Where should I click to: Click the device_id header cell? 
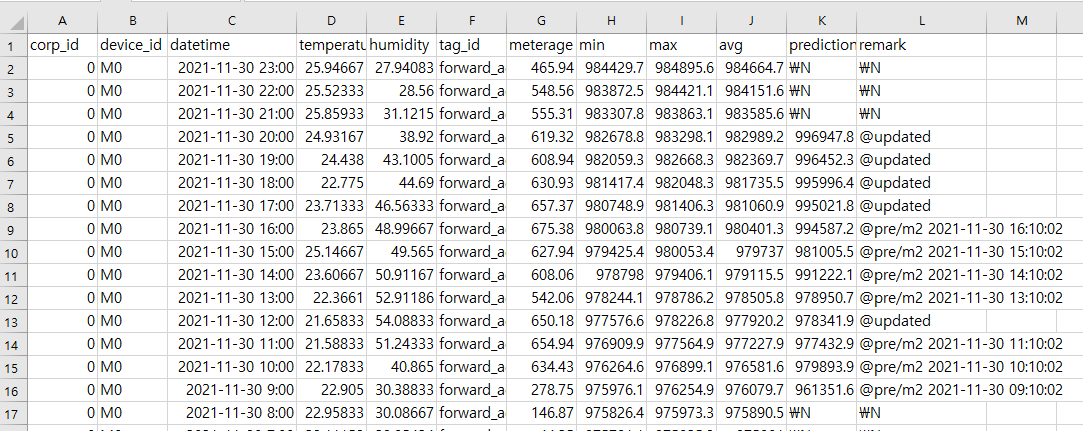133,45
